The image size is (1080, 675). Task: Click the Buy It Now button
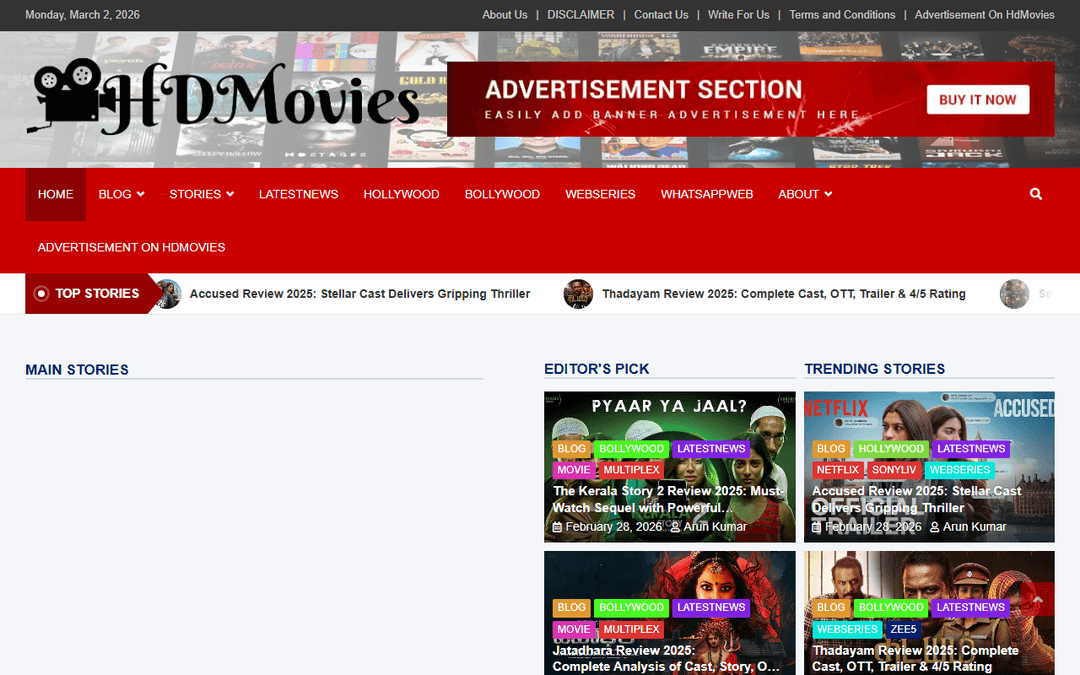[977, 100]
